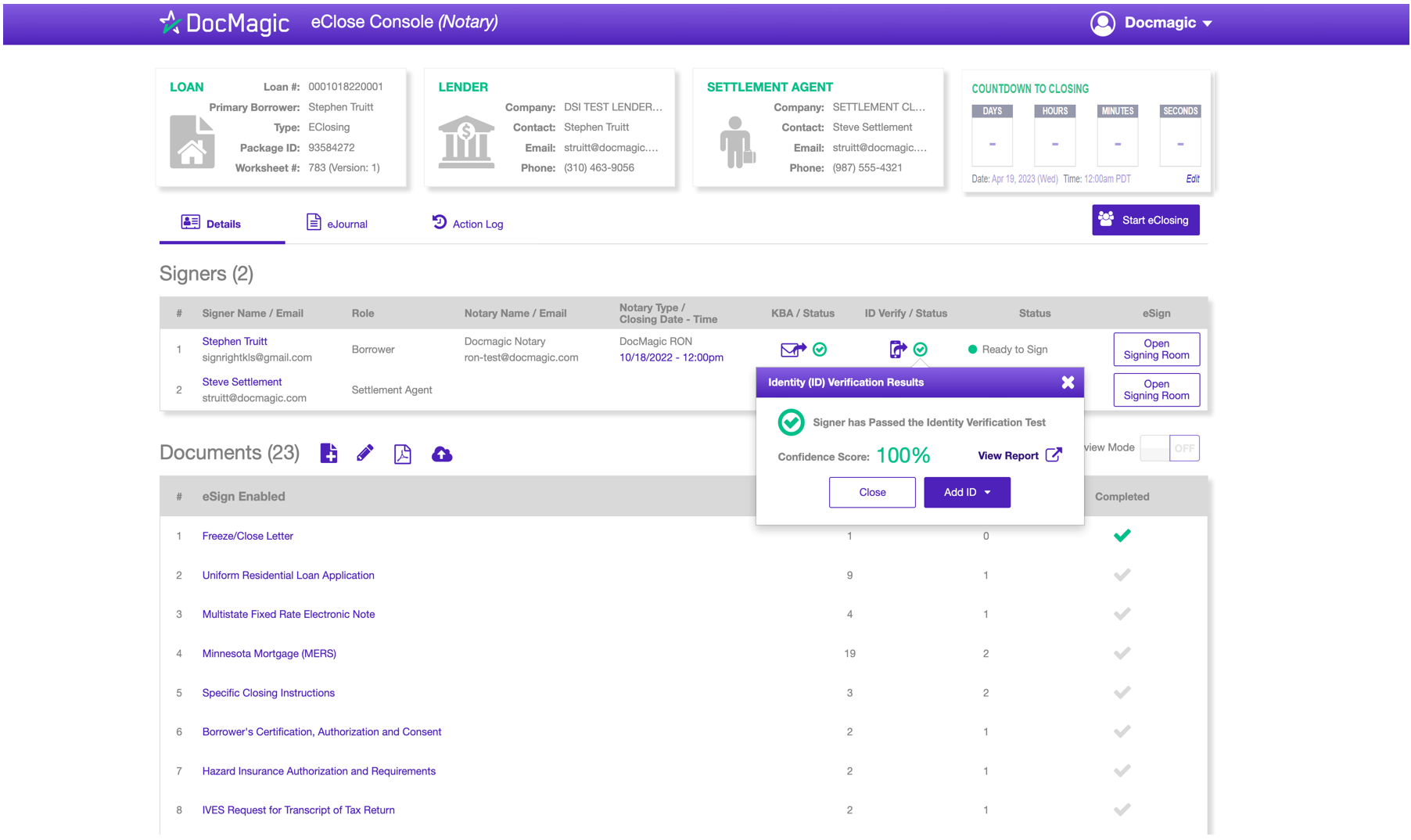Click the Ready to Sign status text

tap(1014, 350)
